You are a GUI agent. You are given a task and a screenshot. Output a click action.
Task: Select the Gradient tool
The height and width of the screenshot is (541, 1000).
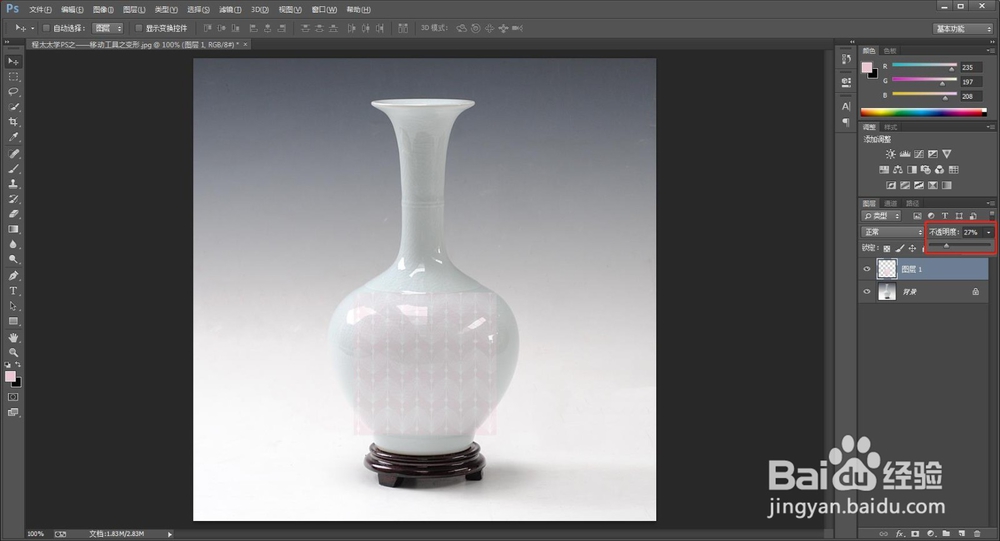(x=13, y=229)
